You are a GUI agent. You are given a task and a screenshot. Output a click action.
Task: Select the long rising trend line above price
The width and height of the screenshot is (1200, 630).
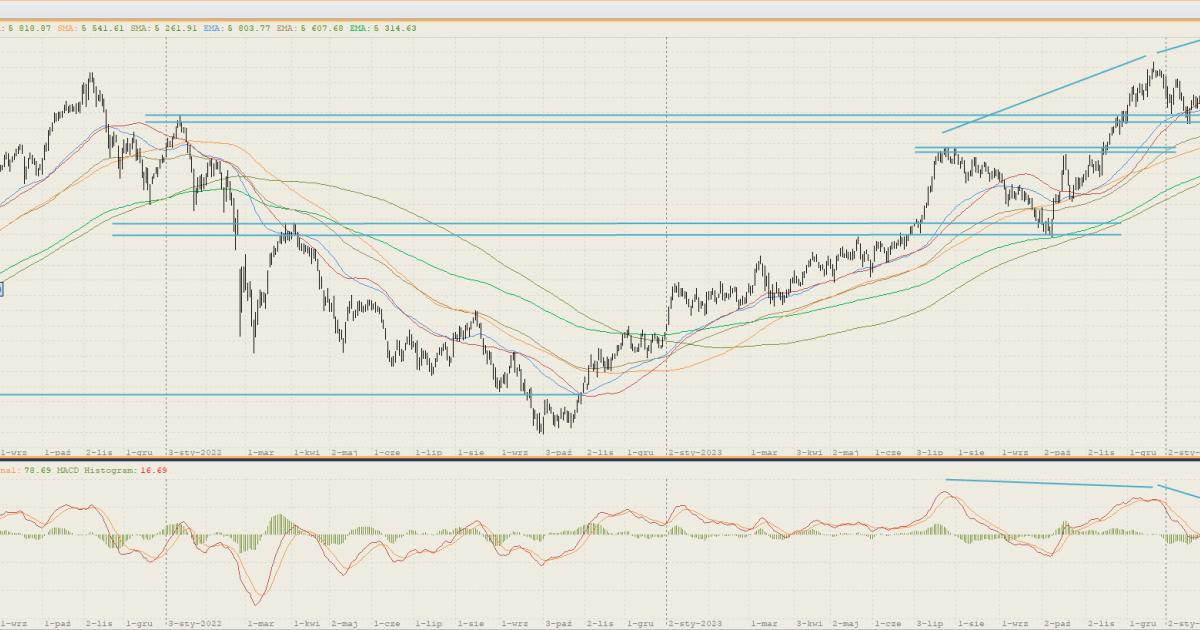[x=1040, y=96]
